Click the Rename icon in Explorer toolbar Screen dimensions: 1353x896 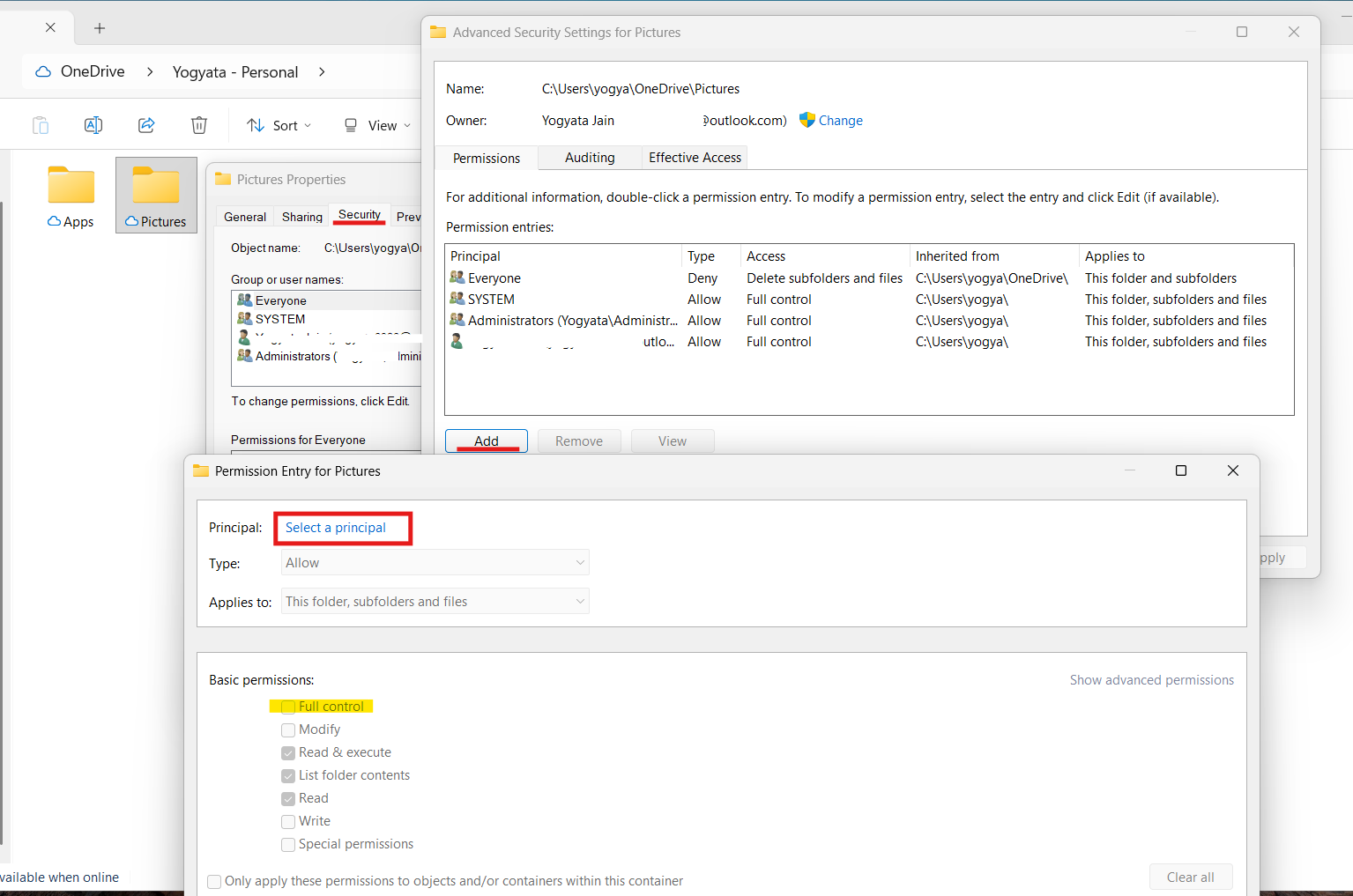click(x=93, y=124)
